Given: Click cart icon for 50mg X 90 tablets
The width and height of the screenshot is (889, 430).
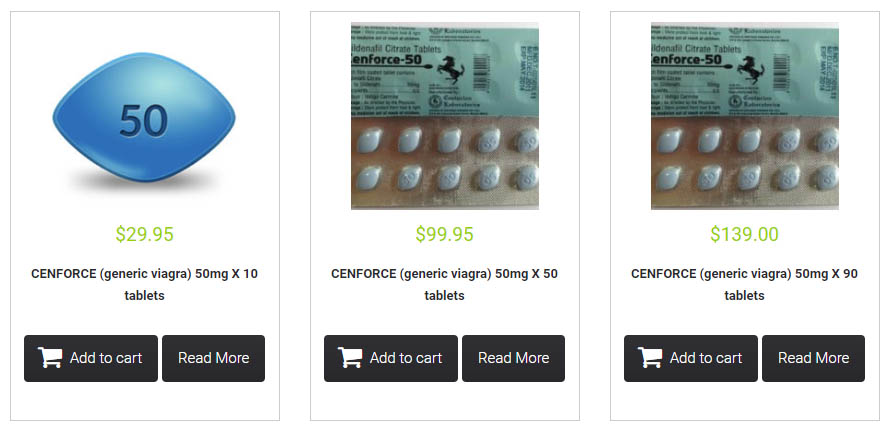Looking at the screenshot, I should [x=650, y=358].
